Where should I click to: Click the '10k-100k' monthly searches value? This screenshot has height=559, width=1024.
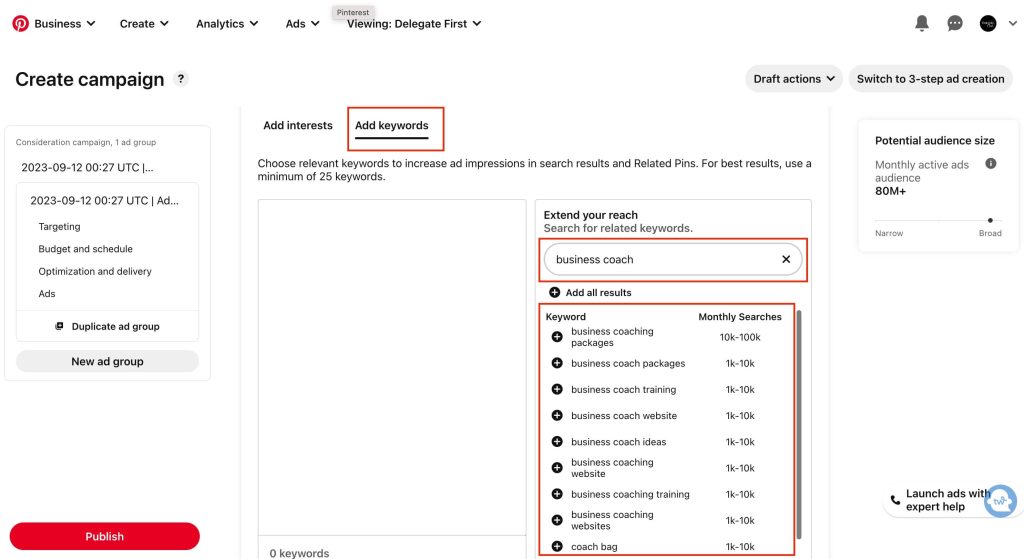click(x=740, y=337)
